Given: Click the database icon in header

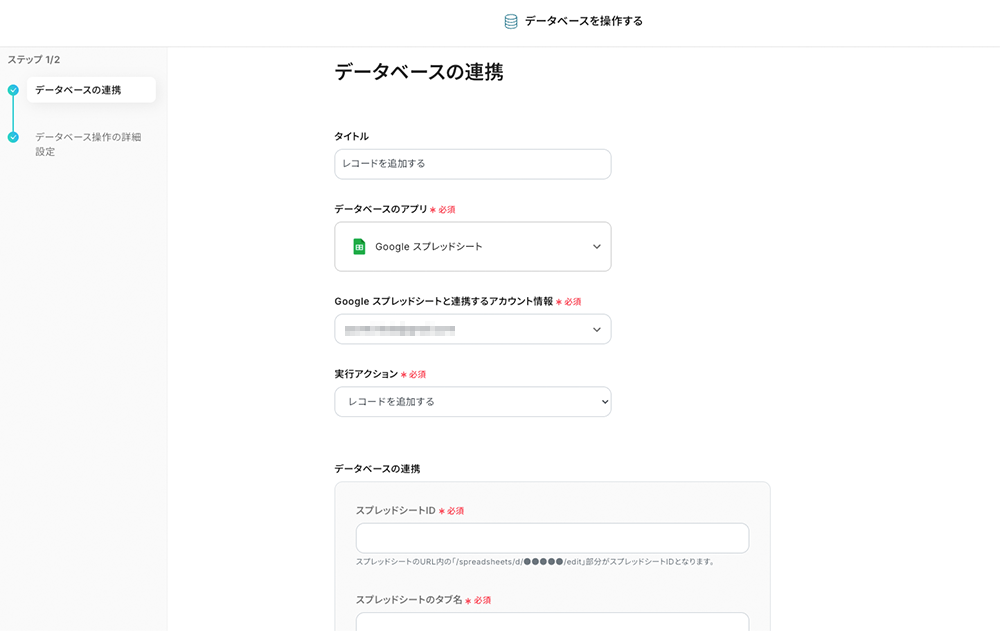Looking at the screenshot, I should click(511, 21).
